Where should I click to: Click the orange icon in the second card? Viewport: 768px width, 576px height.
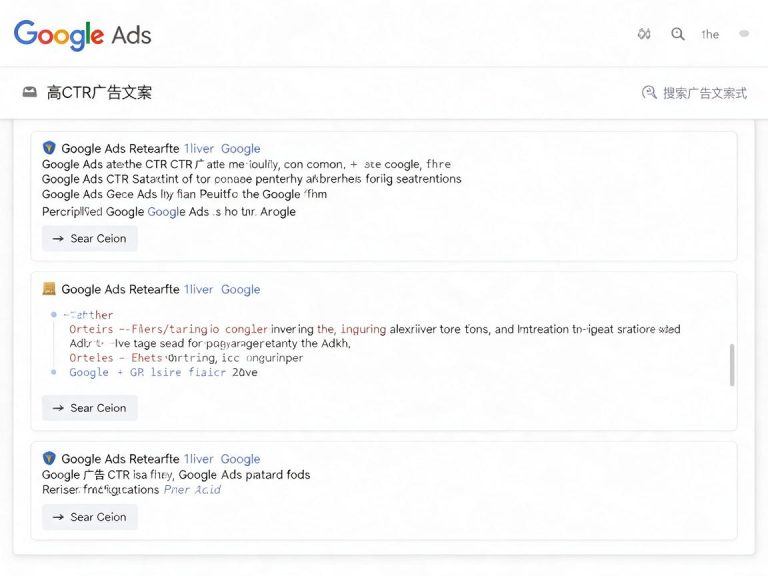[x=49, y=288]
